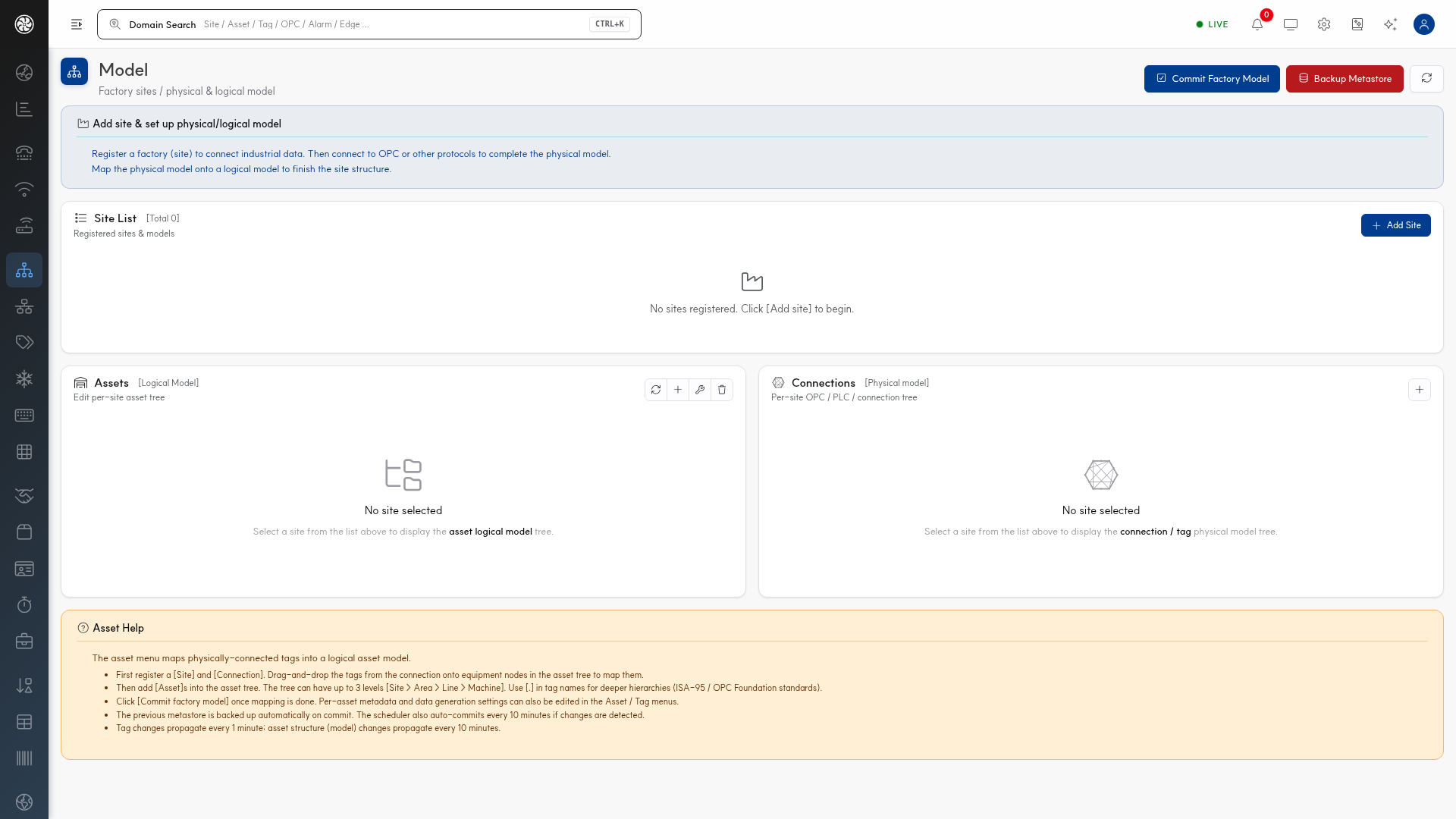This screenshot has width=1456, height=819.
Task: Click the CTRL+K shortcut badge
Action: (610, 24)
